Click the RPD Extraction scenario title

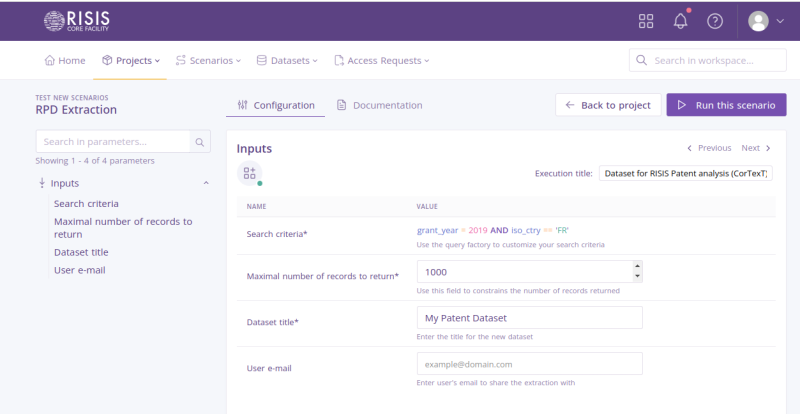[x=76, y=110]
